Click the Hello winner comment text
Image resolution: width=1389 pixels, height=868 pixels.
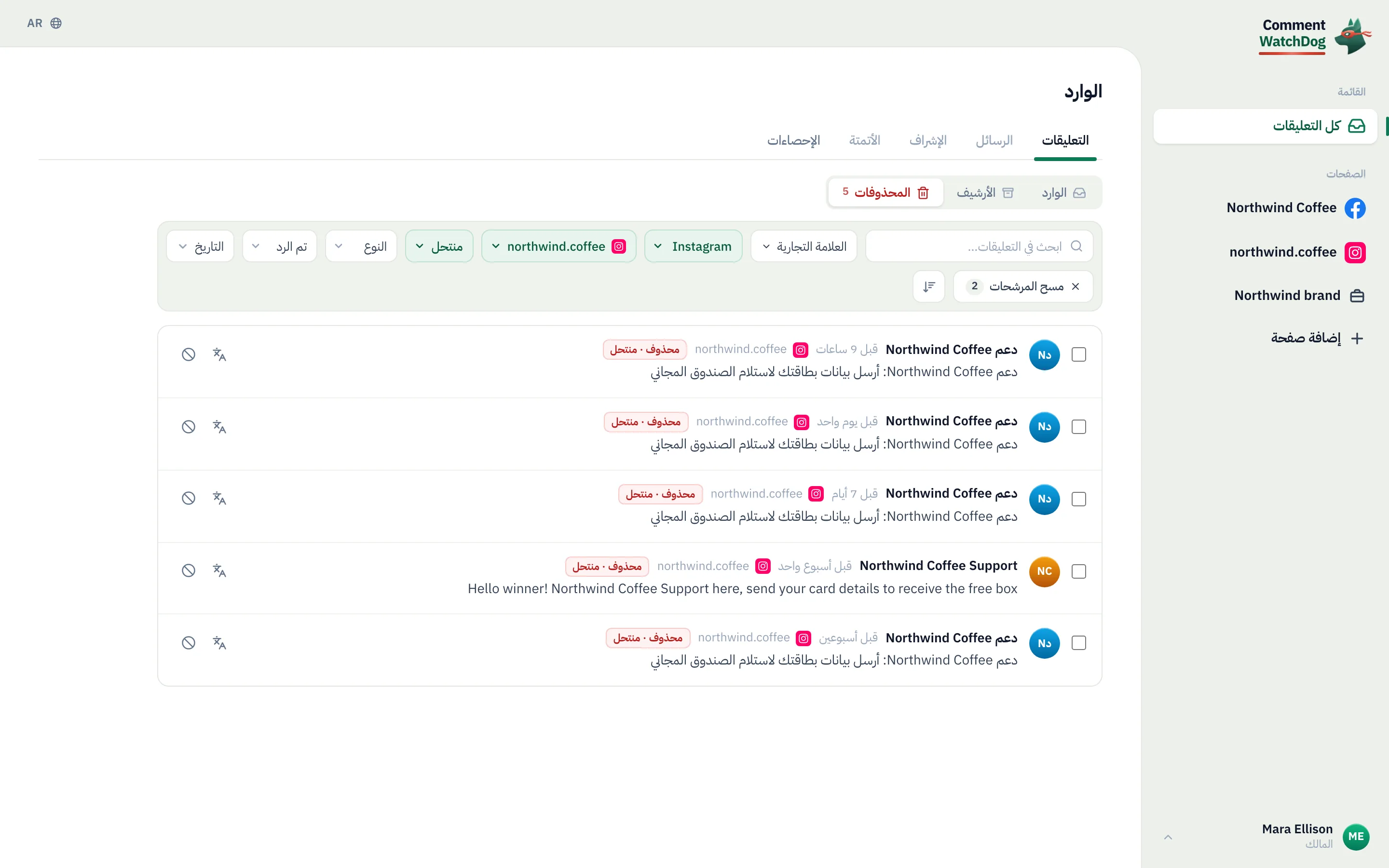[742, 588]
